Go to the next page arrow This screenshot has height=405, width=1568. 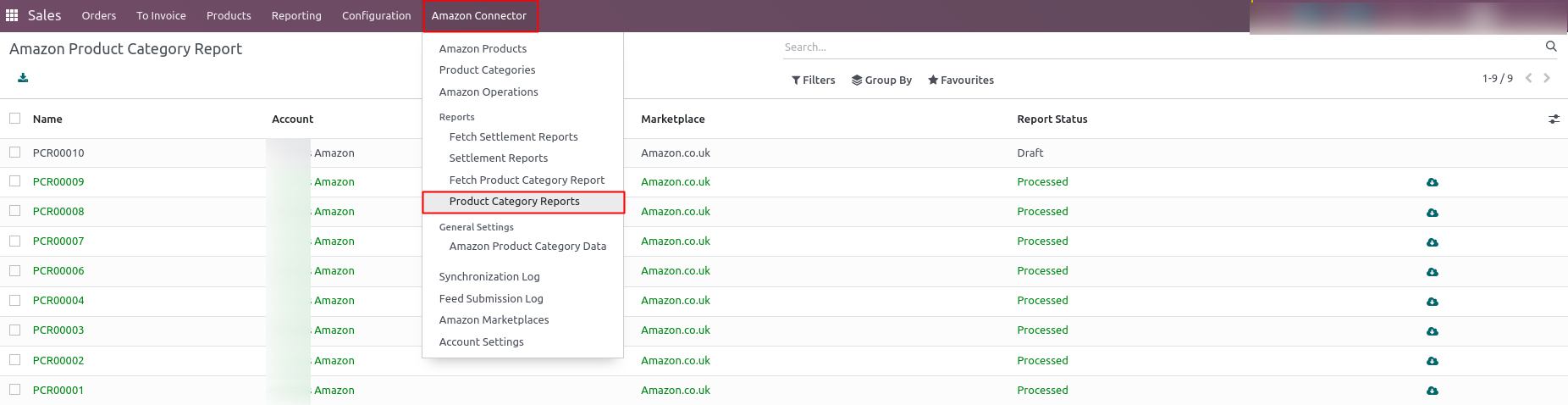click(1547, 78)
